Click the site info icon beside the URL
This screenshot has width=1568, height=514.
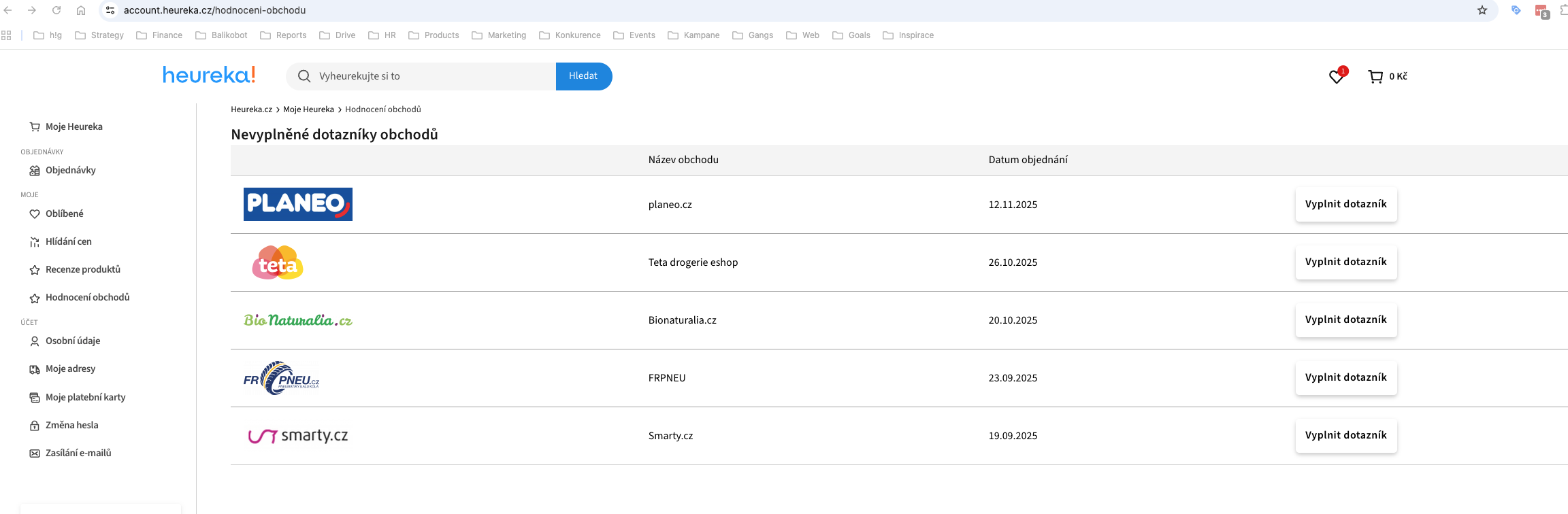click(110, 10)
